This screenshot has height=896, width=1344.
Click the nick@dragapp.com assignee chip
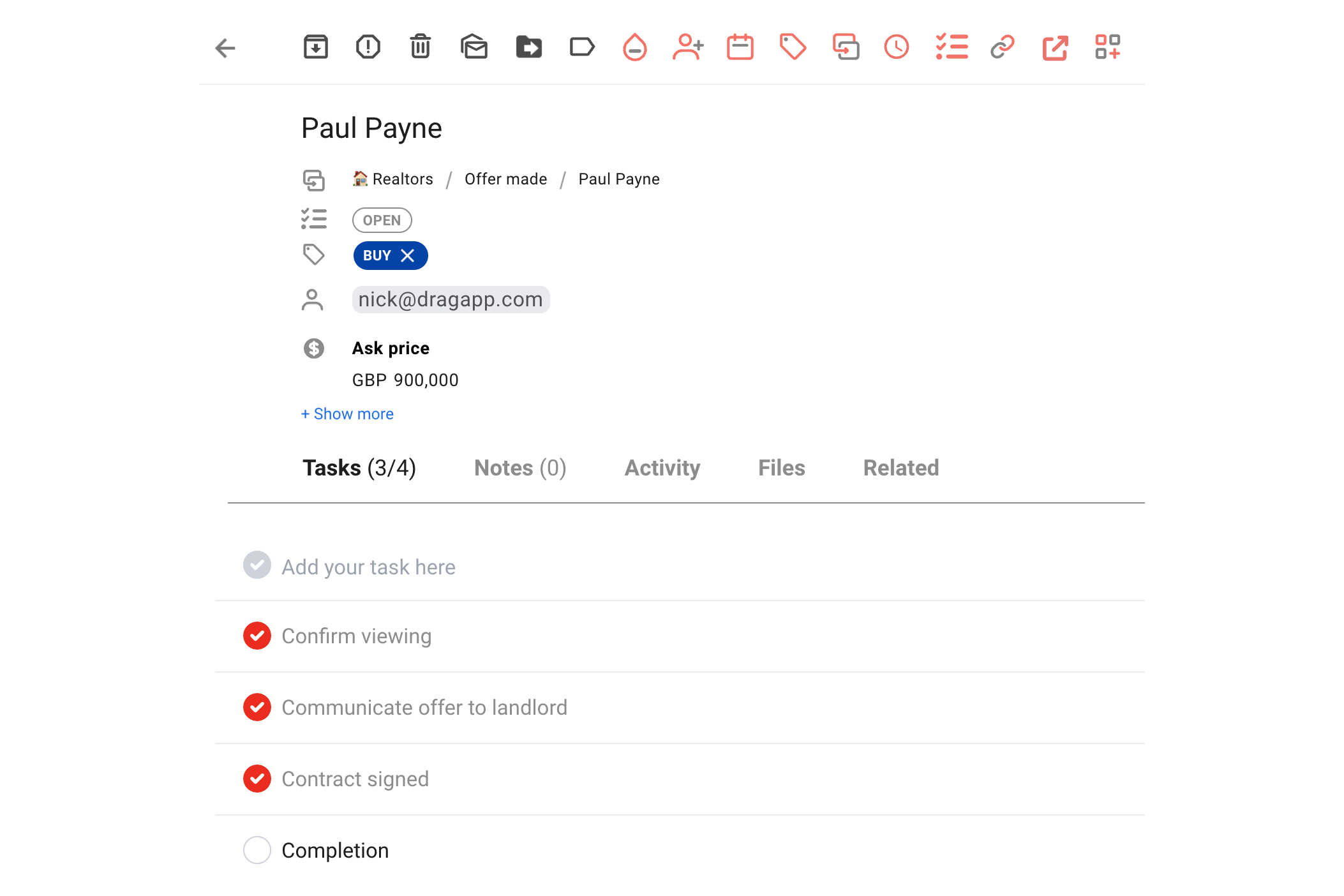pos(451,299)
